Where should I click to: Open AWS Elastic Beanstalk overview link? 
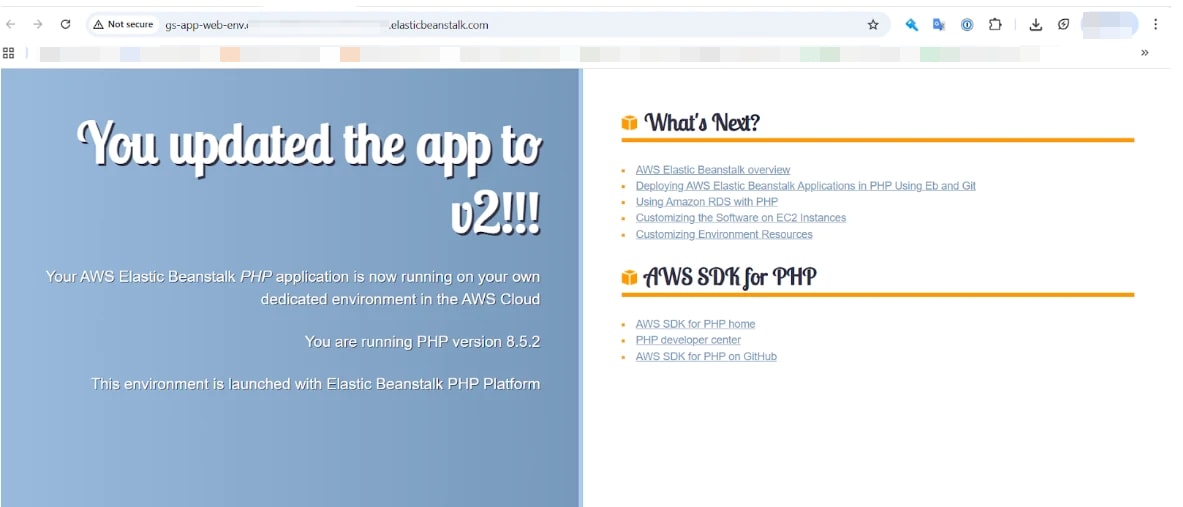pos(713,170)
